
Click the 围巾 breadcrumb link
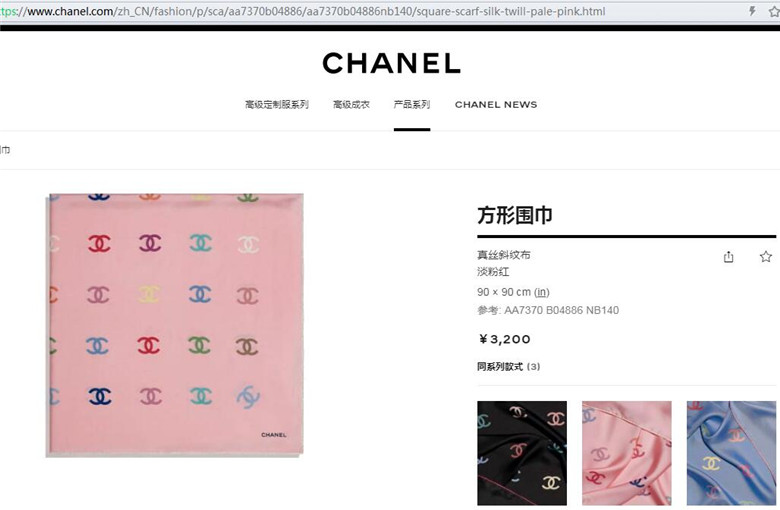click(5, 150)
